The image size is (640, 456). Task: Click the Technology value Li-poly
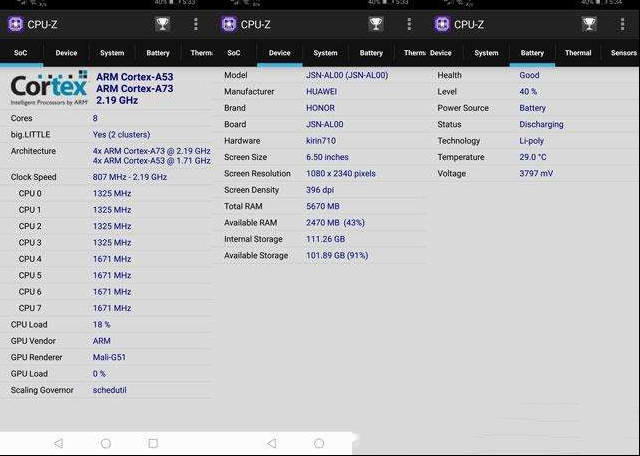click(x=531, y=141)
